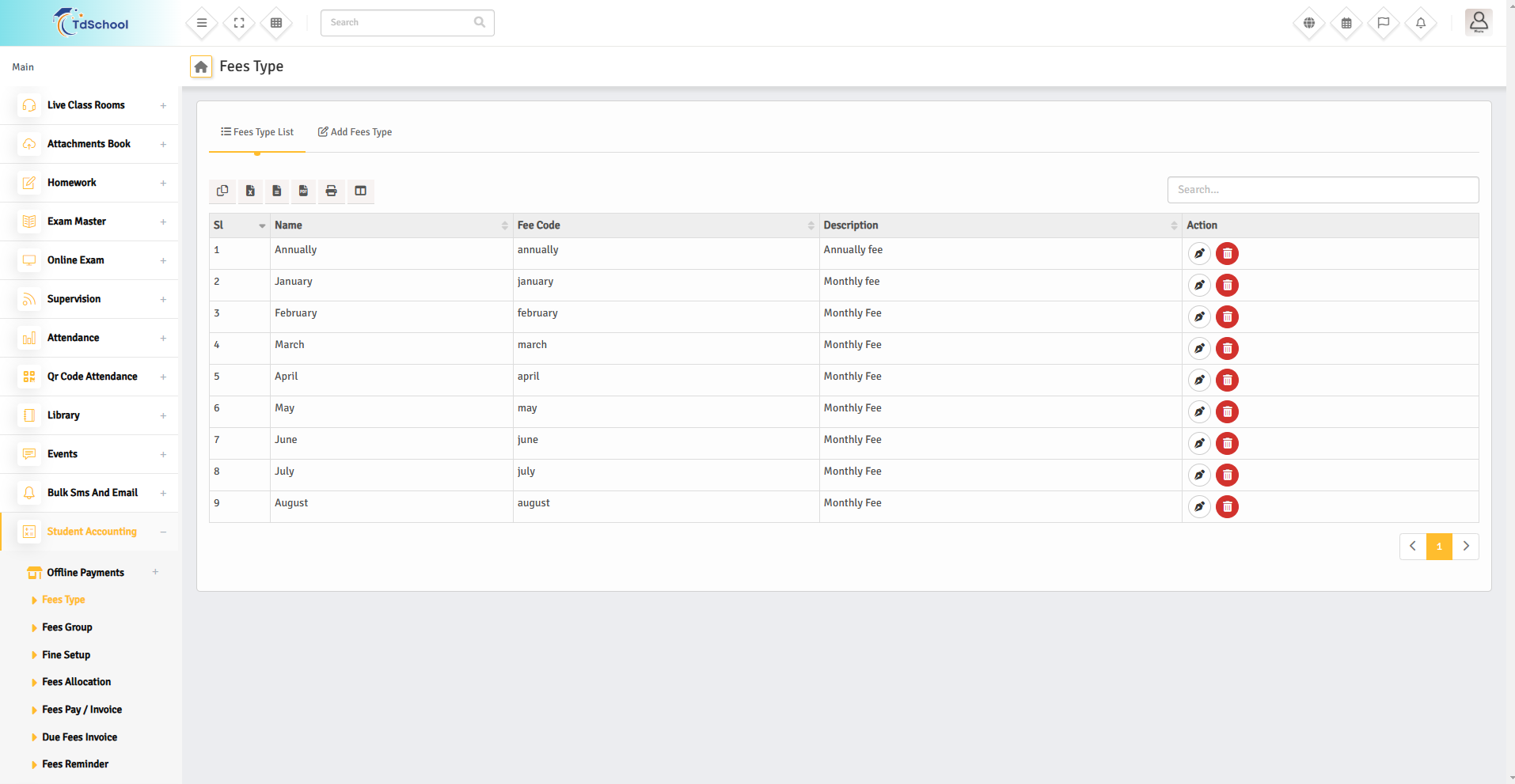Copy table data with the copy icon
The width and height of the screenshot is (1515, 784).
(222, 191)
